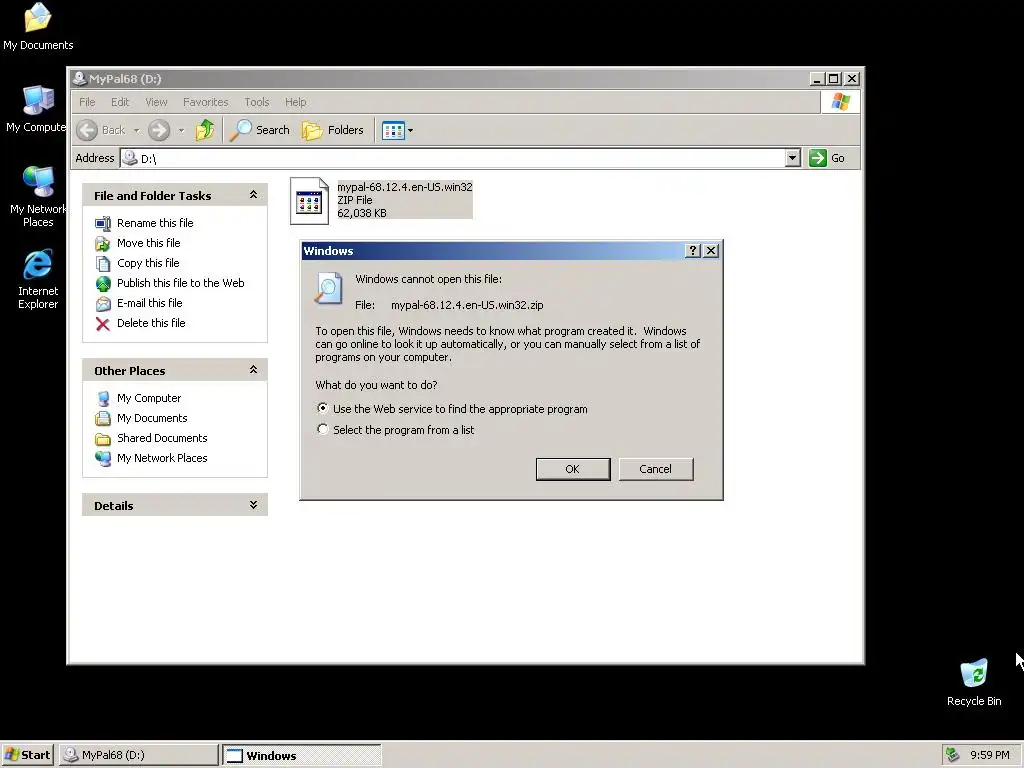Open the File menu

pos(87,102)
